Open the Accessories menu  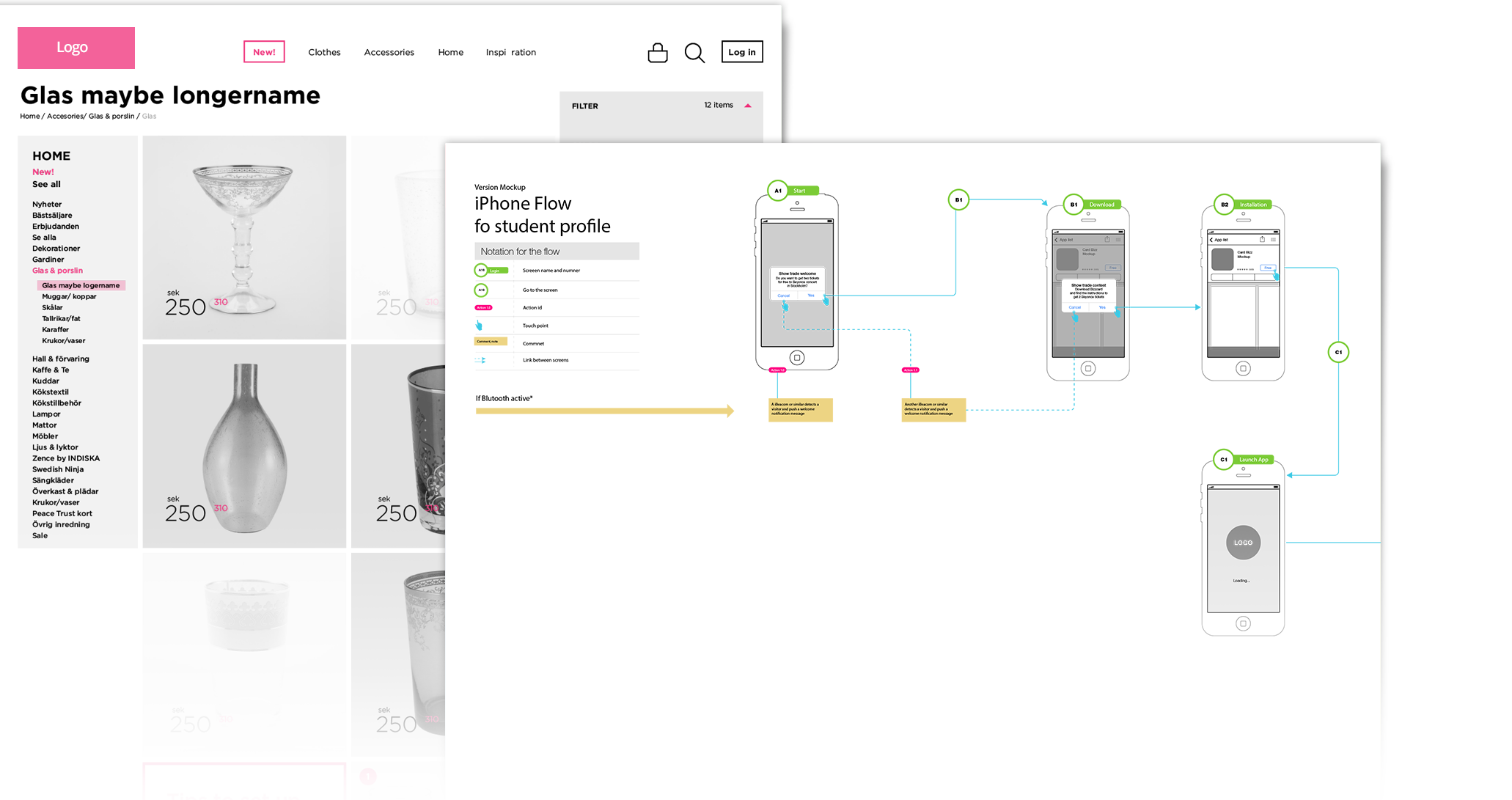(x=389, y=52)
